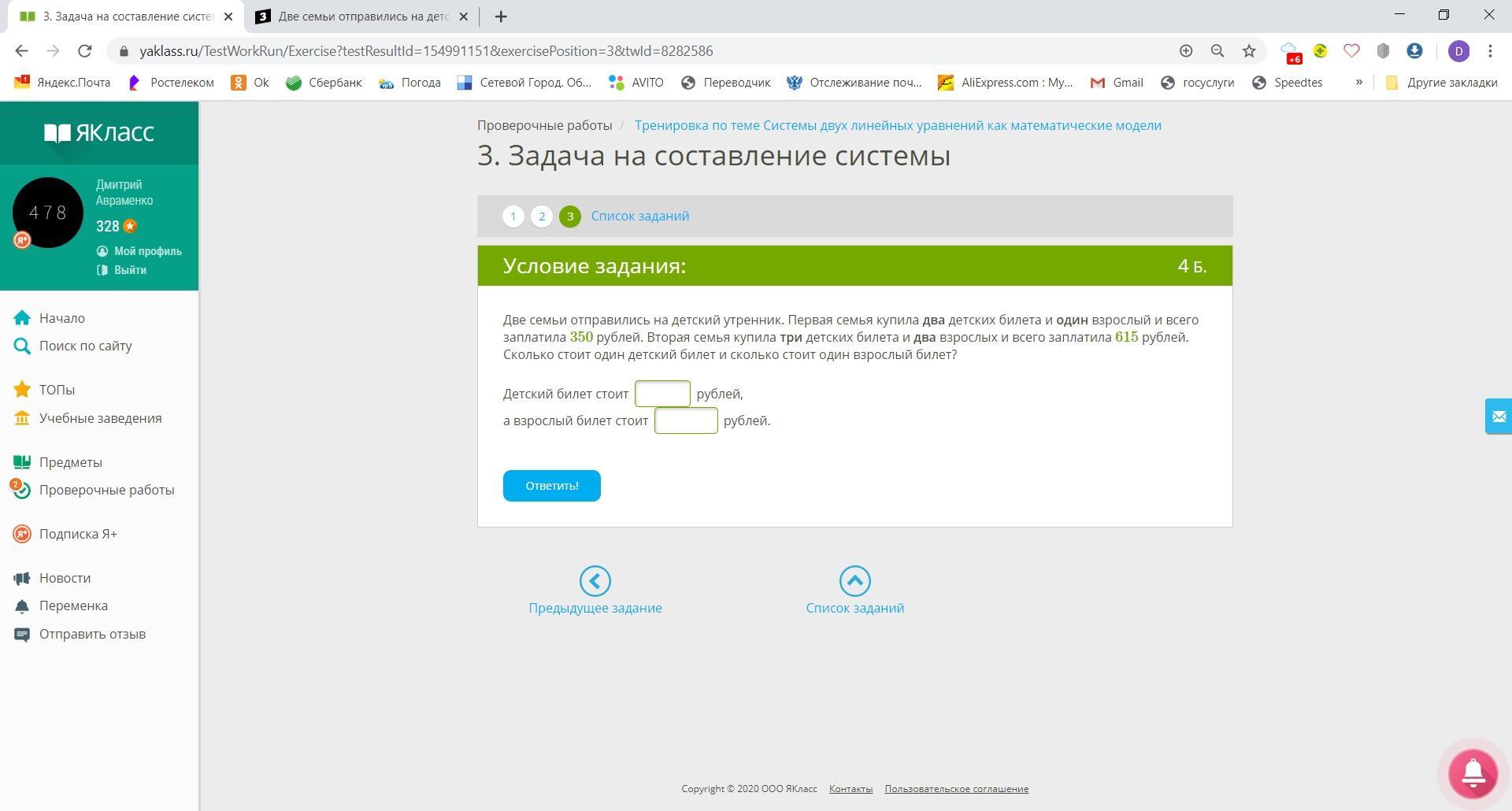
Task: Click the install/add circle icon in address bar
Action: click(1186, 51)
